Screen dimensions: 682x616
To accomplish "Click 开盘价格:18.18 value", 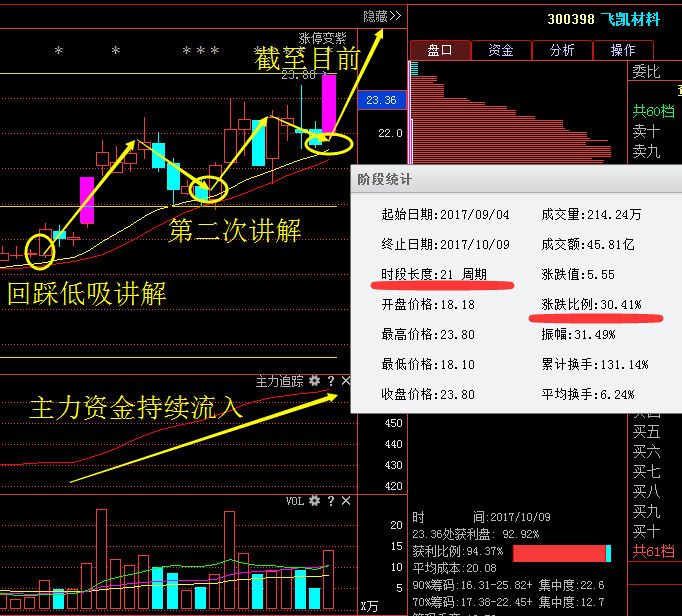I will (x=428, y=305).
